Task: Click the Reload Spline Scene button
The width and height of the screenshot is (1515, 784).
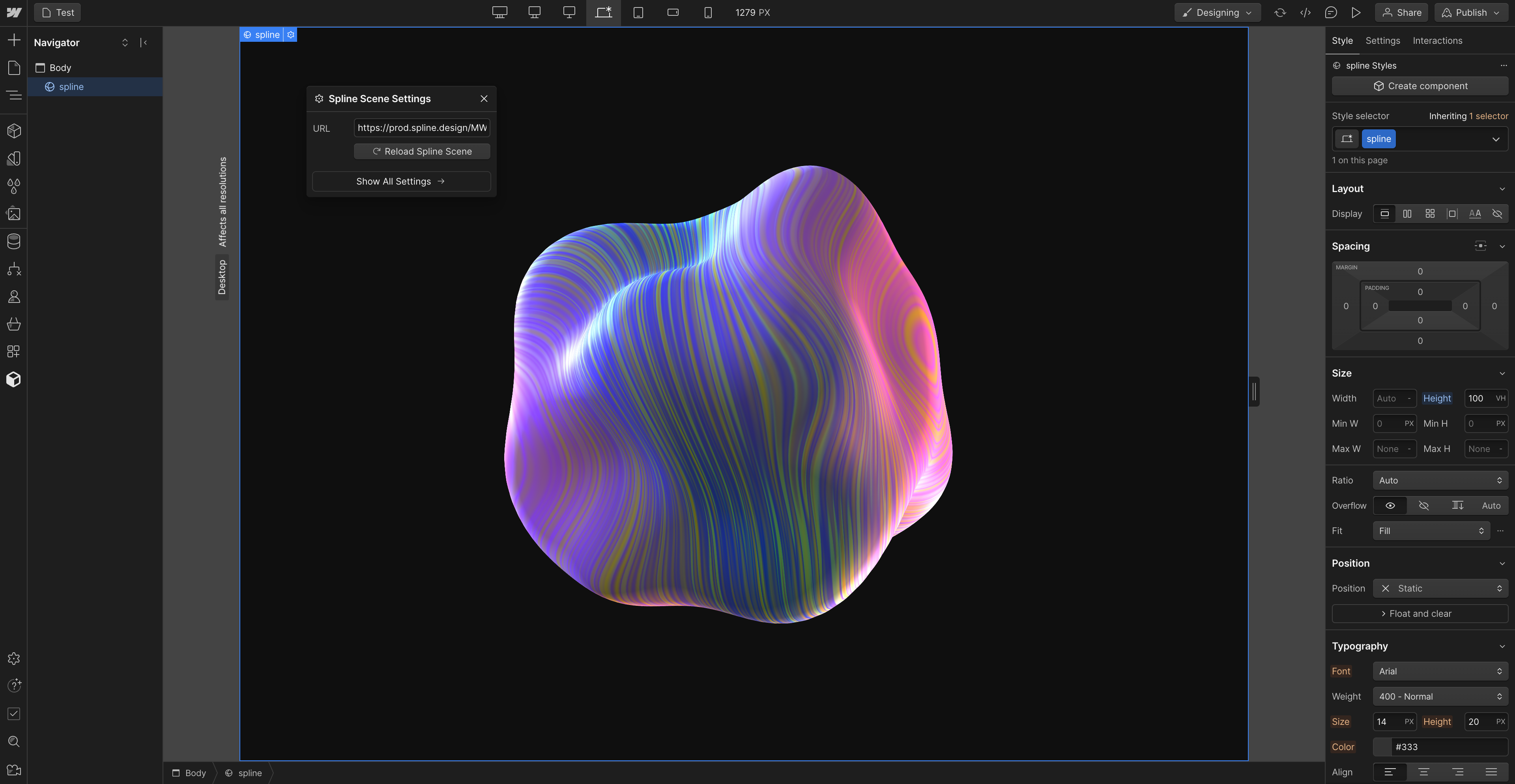Action: pyautogui.click(x=422, y=151)
